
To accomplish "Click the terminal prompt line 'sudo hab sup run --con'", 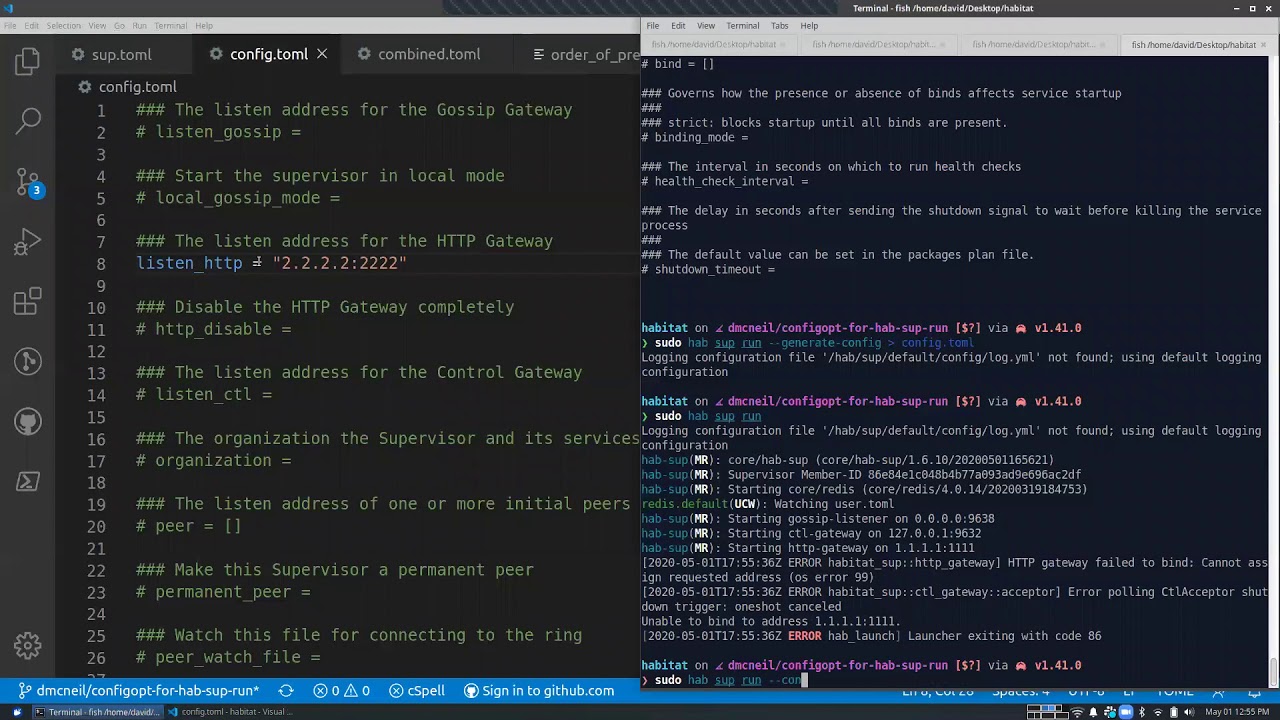I will 723,680.
